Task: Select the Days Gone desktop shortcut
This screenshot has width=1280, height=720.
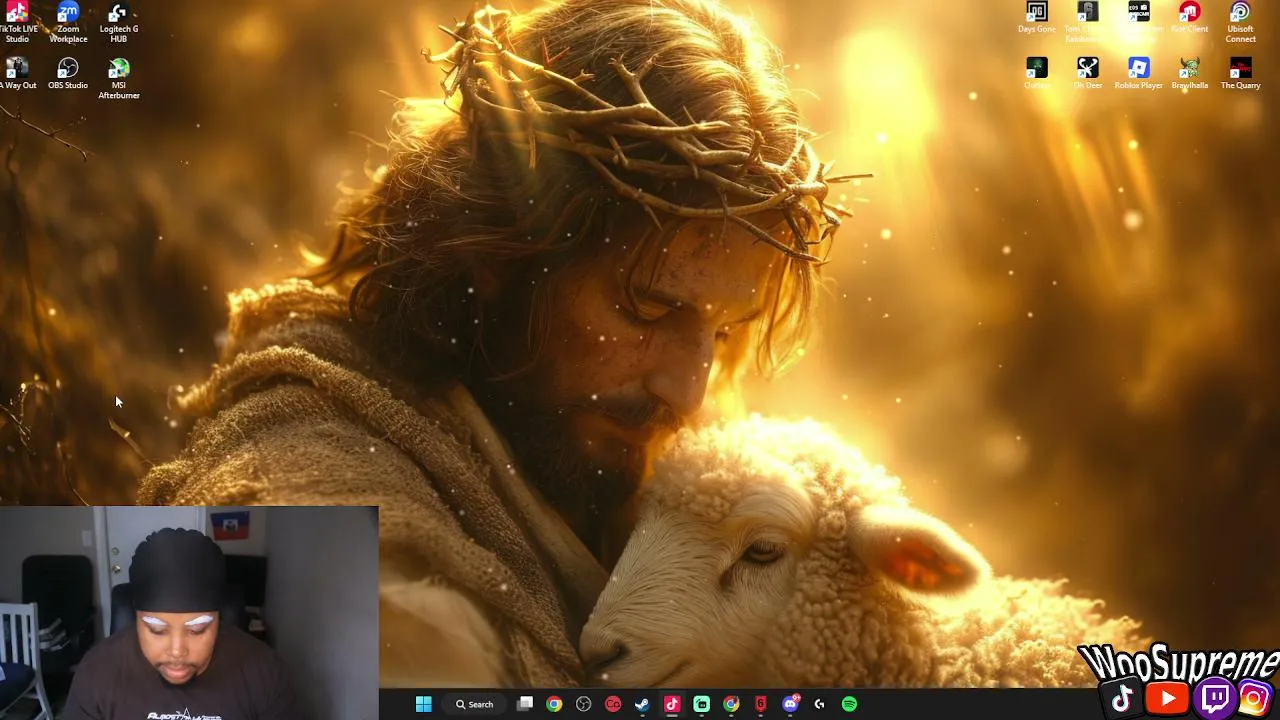Action: pos(1037,17)
